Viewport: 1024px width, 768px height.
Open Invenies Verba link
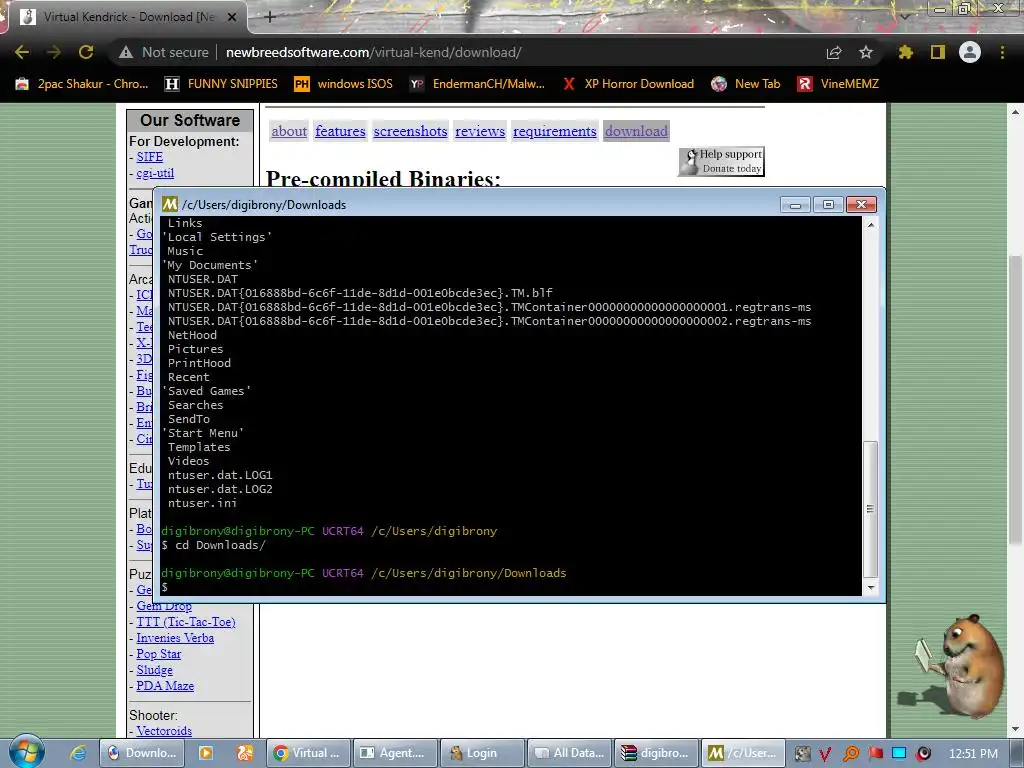[x=175, y=638]
